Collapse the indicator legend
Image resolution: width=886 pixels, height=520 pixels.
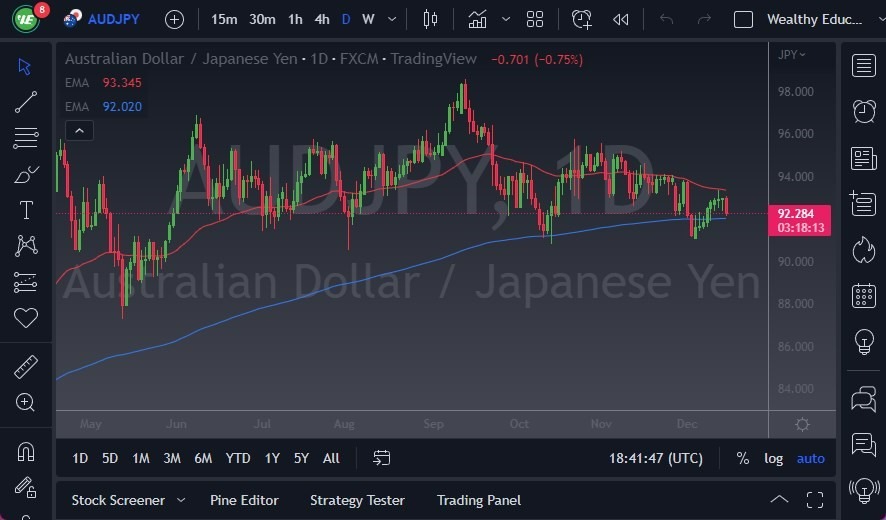(80, 131)
